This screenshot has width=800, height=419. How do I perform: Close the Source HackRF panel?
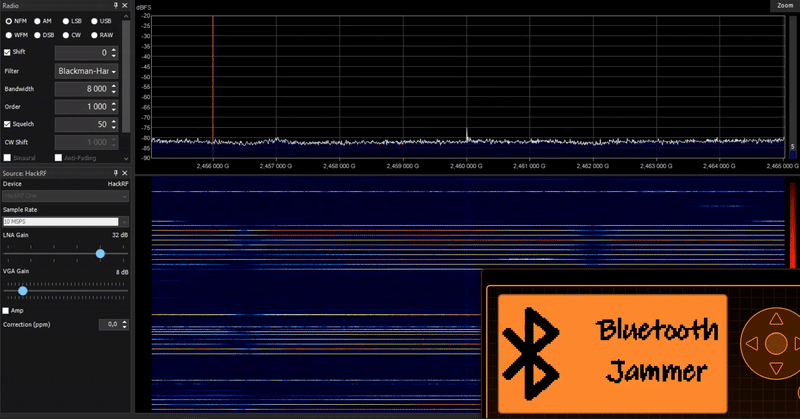[x=124, y=173]
